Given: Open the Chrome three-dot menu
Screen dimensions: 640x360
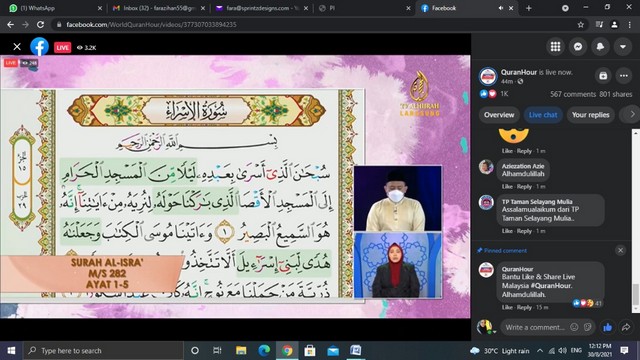Looking at the screenshot, I should point(629,24).
